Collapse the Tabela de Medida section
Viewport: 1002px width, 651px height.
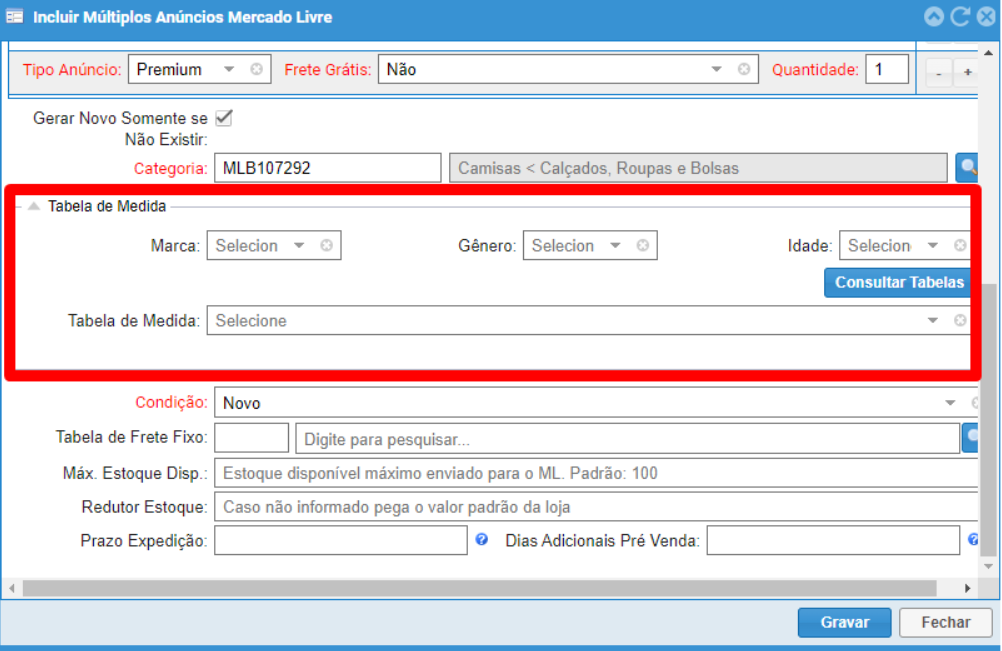[34, 206]
